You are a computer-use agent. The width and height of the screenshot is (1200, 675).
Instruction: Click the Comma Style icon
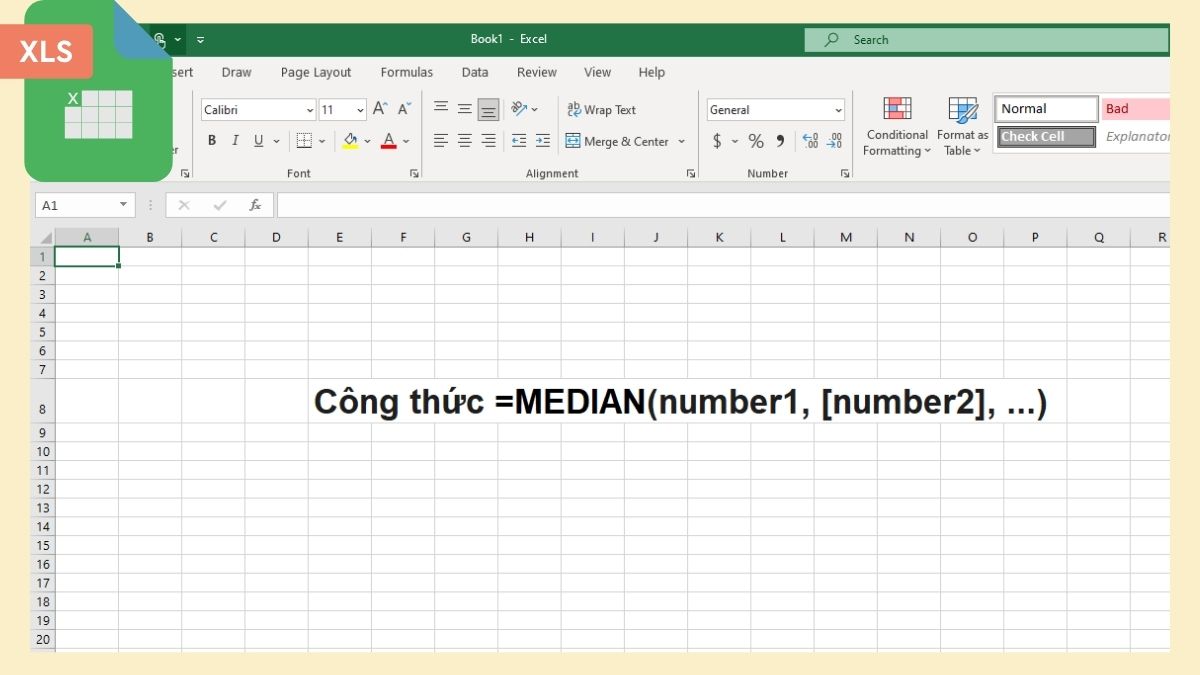click(780, 141)
